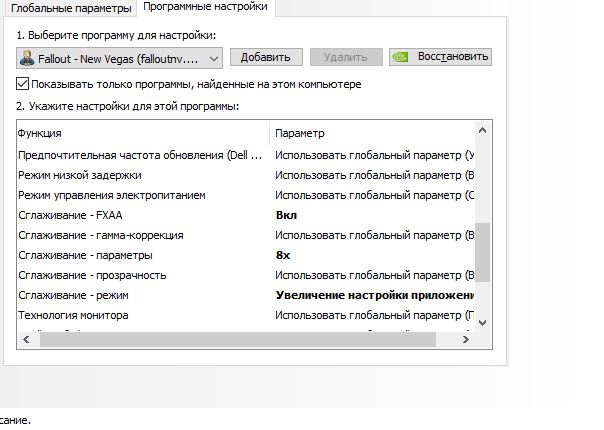
Task: Select Технология монитора row
Action: [x=246, y=316]
